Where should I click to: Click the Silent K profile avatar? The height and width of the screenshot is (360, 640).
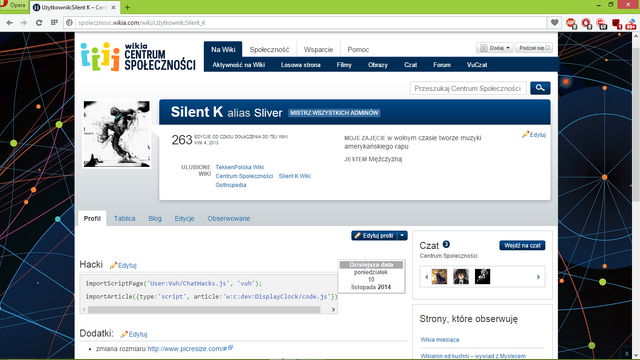(116, 134)
